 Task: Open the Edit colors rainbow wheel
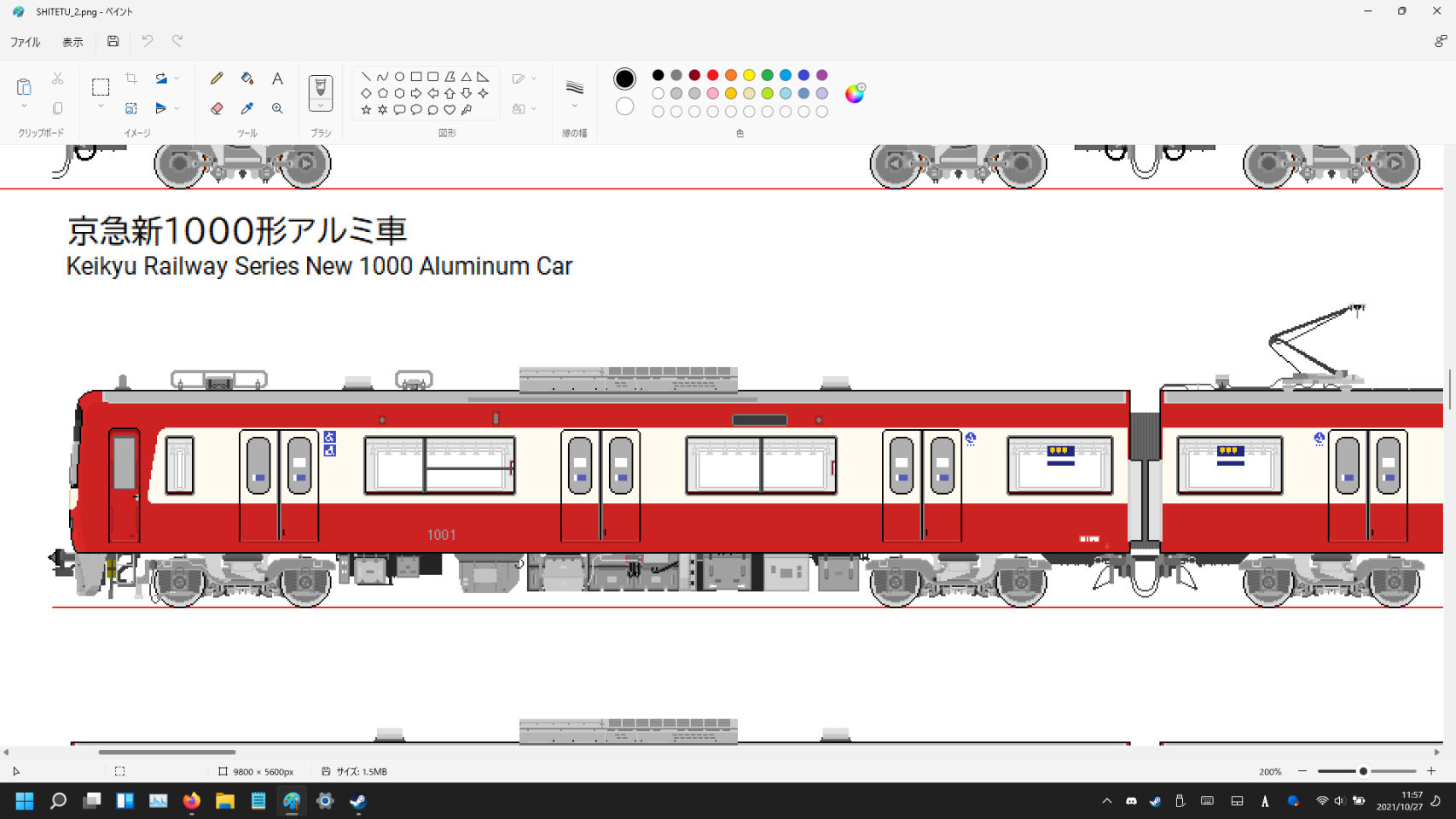click(x=855, y=93)
